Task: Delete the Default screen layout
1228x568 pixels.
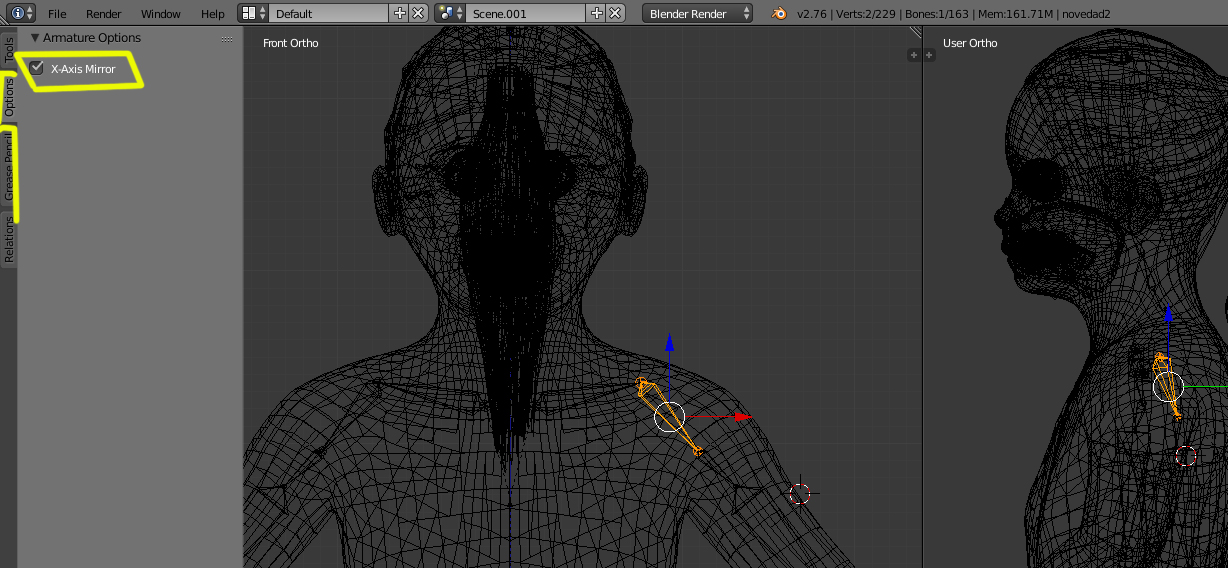Action: pos(418,13)
